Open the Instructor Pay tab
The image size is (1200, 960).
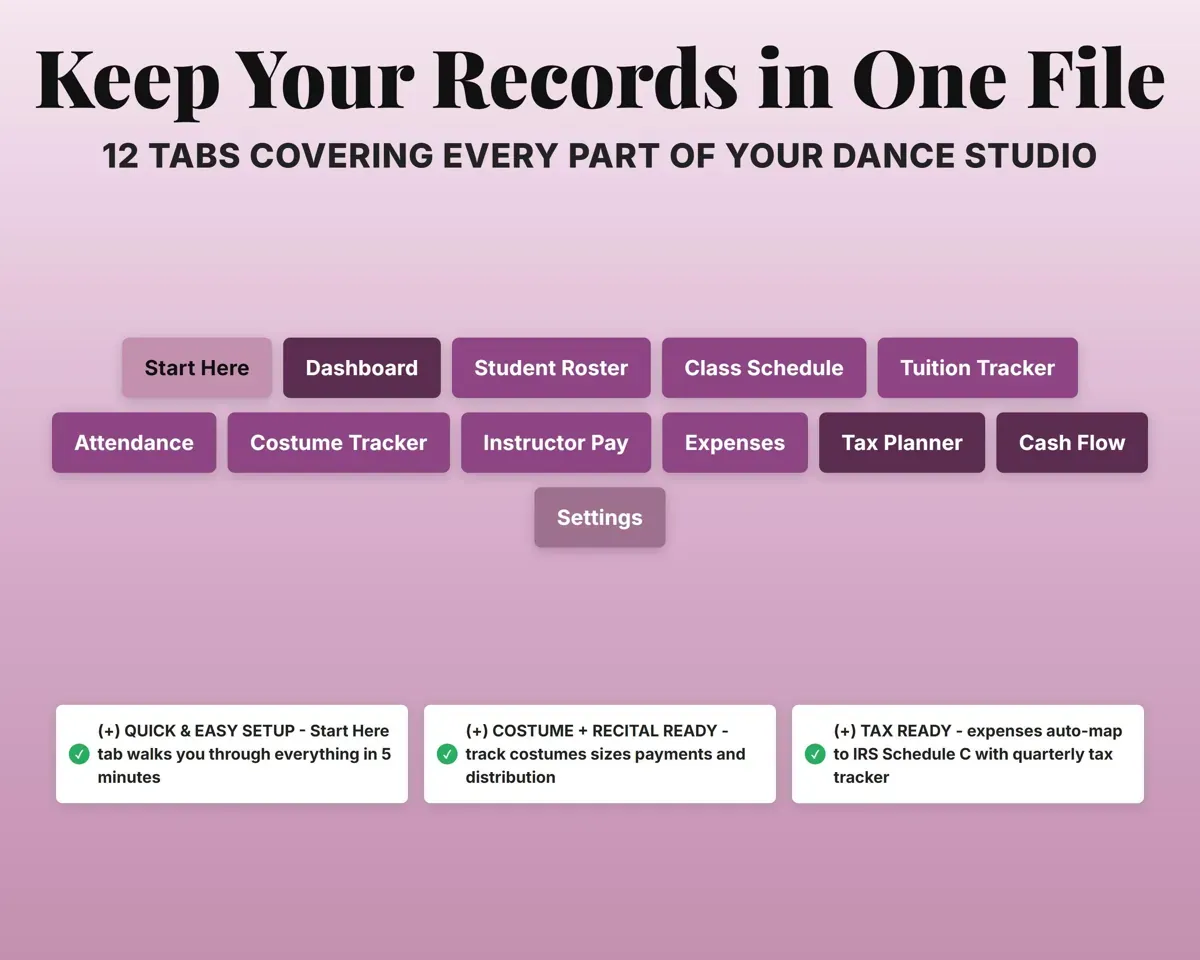[556, 443]
